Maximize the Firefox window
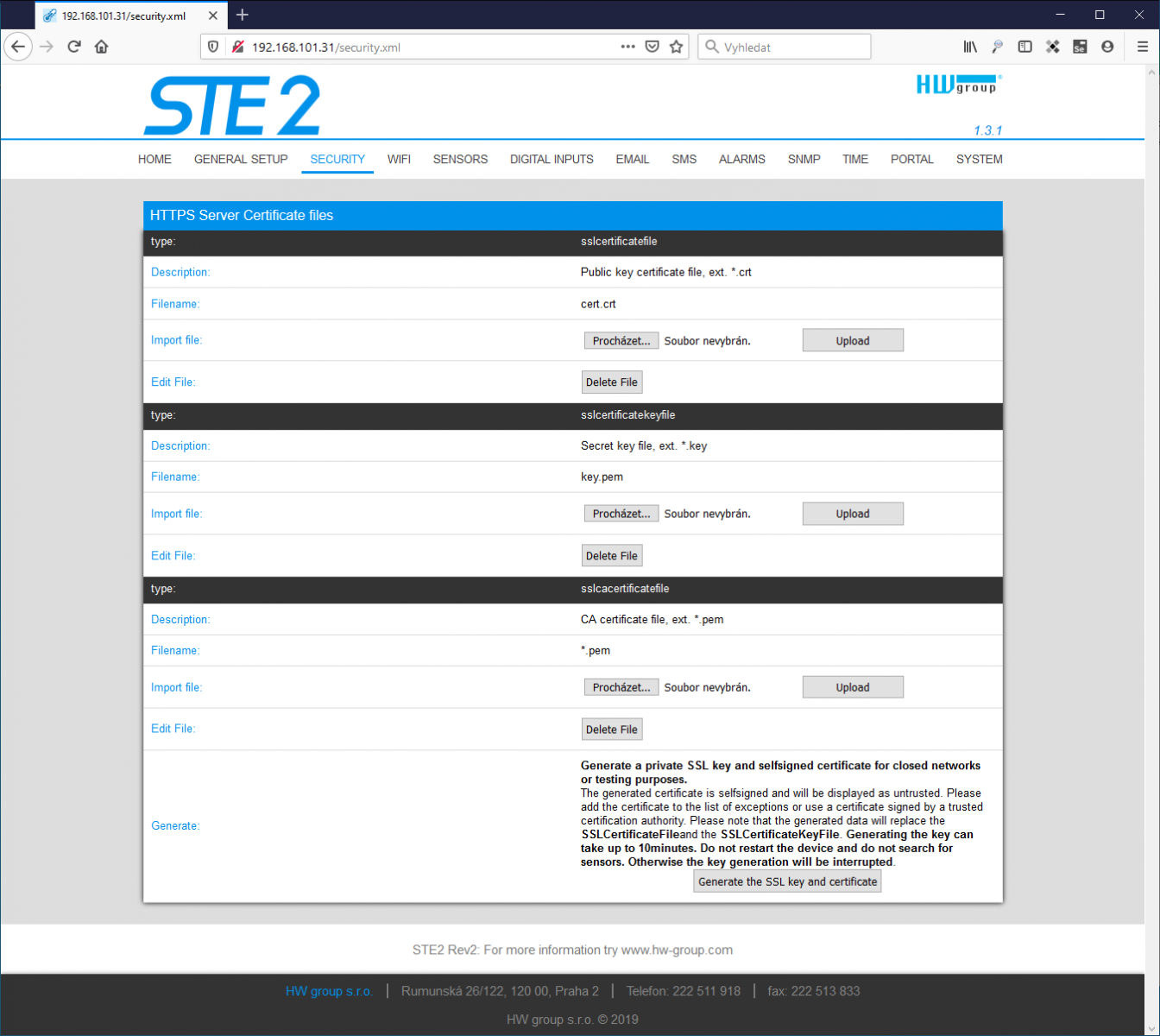1160x1036 pixels. click(x=1100, y=15)
